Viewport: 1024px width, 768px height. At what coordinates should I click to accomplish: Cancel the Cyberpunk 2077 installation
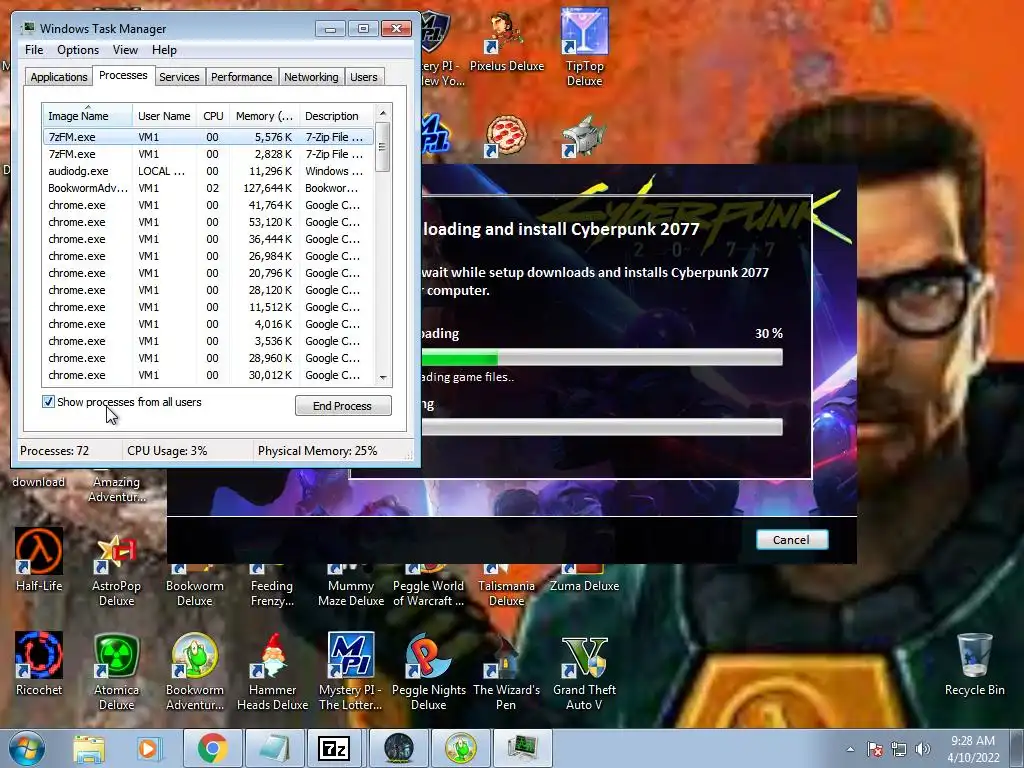[x=792, y=539]
